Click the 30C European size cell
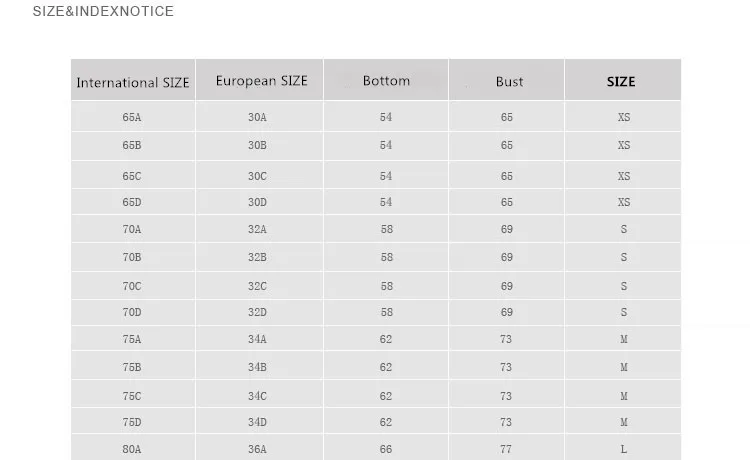Image resolution: width=750 pixels, height=460 pixels. point(258,176)
